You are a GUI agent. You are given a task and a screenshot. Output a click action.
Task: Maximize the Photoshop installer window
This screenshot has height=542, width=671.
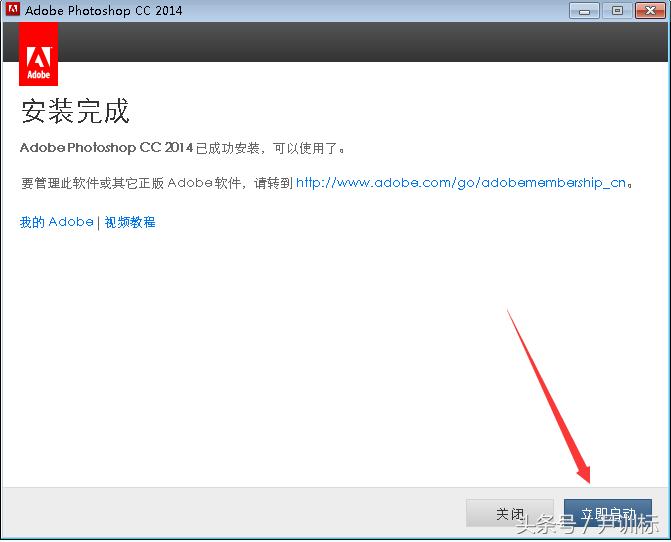(617, 11)
